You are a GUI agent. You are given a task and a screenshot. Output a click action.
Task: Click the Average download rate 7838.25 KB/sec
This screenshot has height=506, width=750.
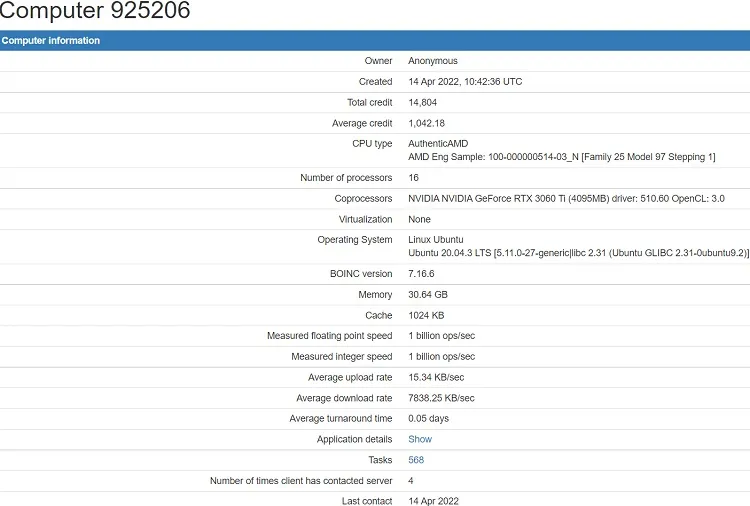441,398
